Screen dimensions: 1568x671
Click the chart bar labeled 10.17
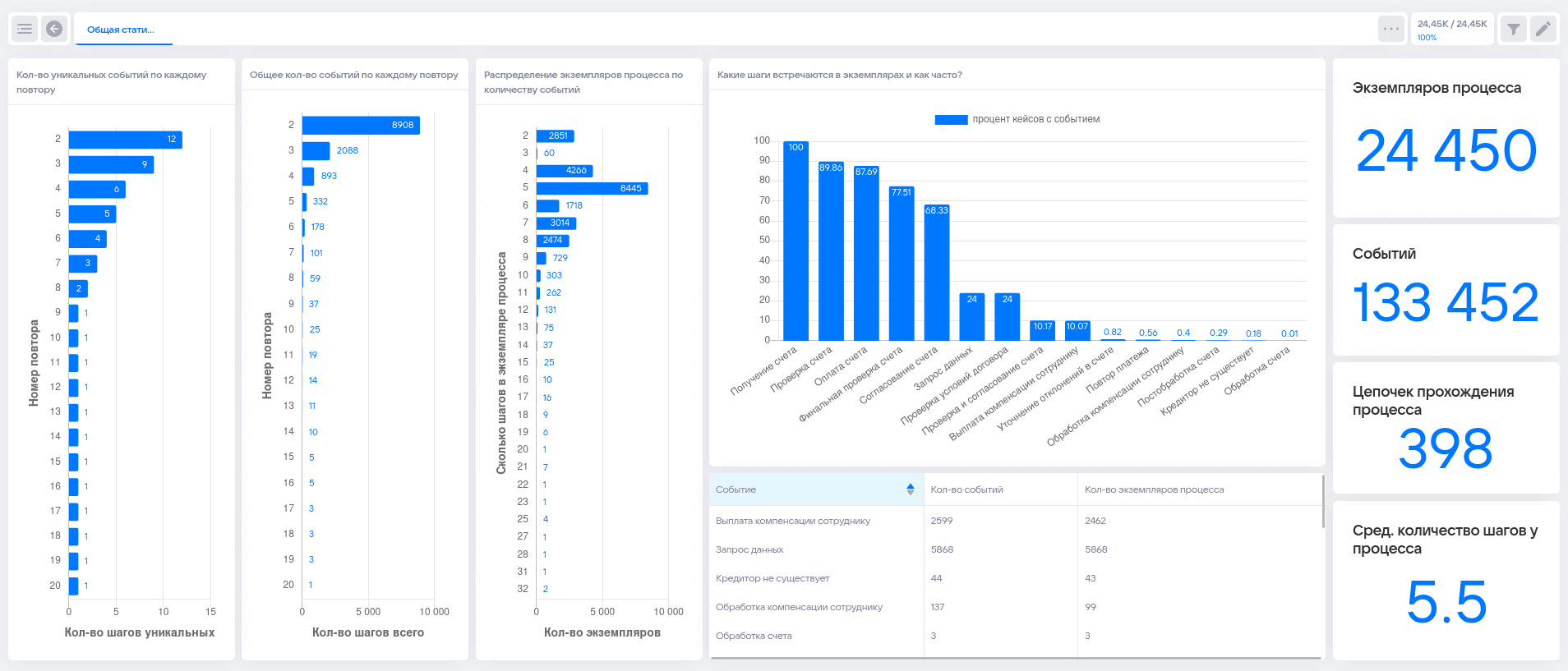(x=1043, y=330)
